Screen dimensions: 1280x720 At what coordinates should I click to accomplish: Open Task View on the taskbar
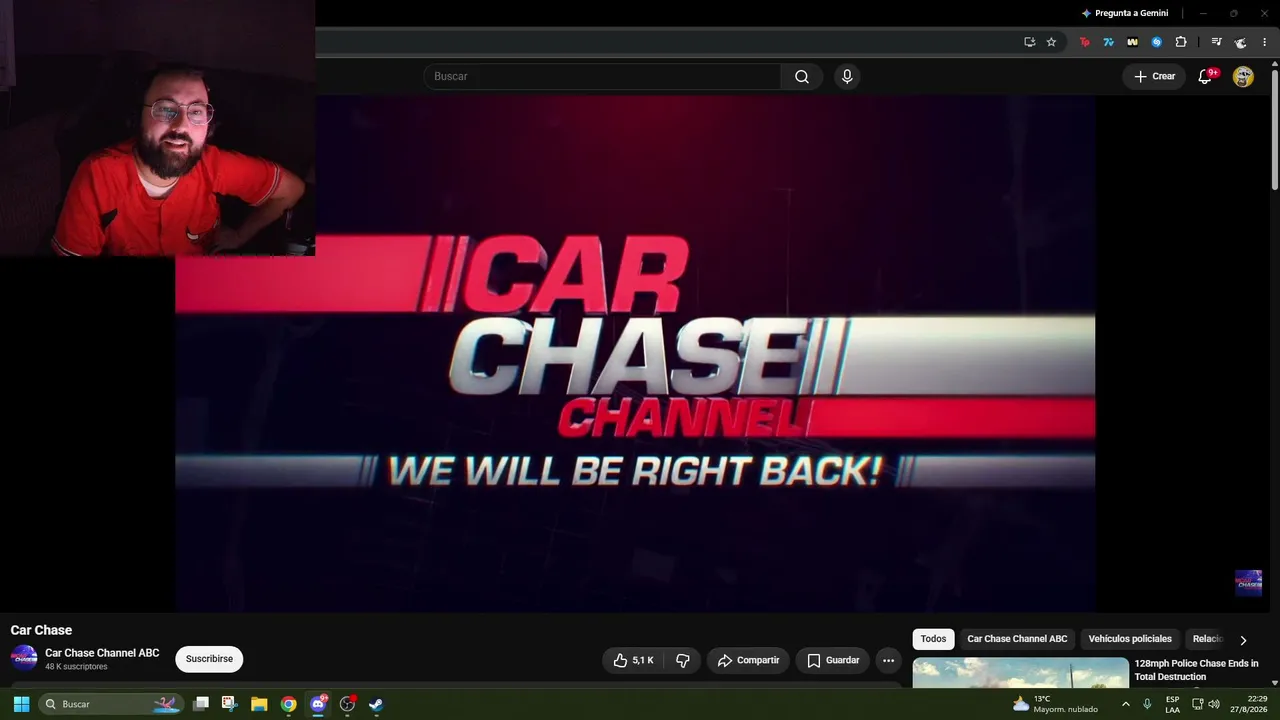click(201, 704)
